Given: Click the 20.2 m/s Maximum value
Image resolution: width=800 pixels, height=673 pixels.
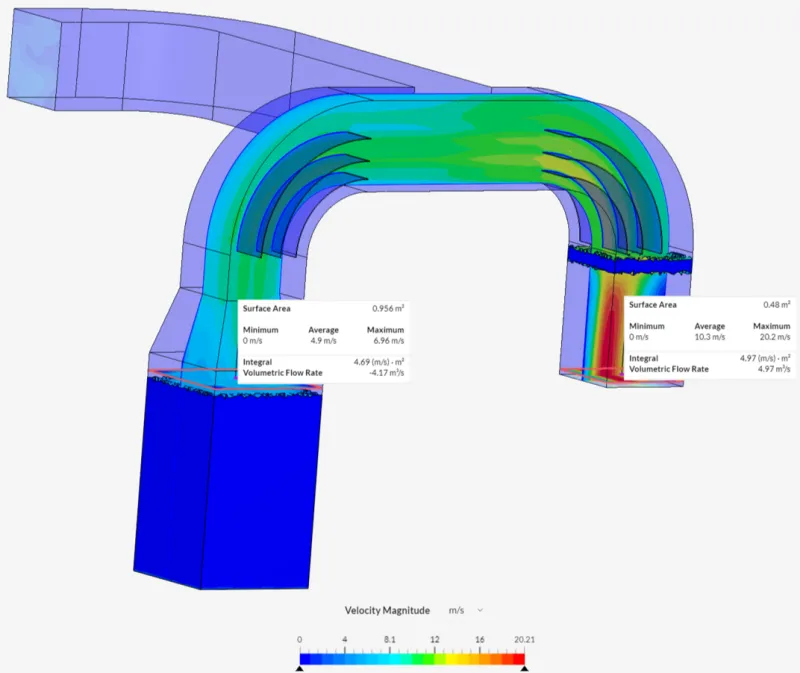Looking at the screenshot, I should click(772, 337).
